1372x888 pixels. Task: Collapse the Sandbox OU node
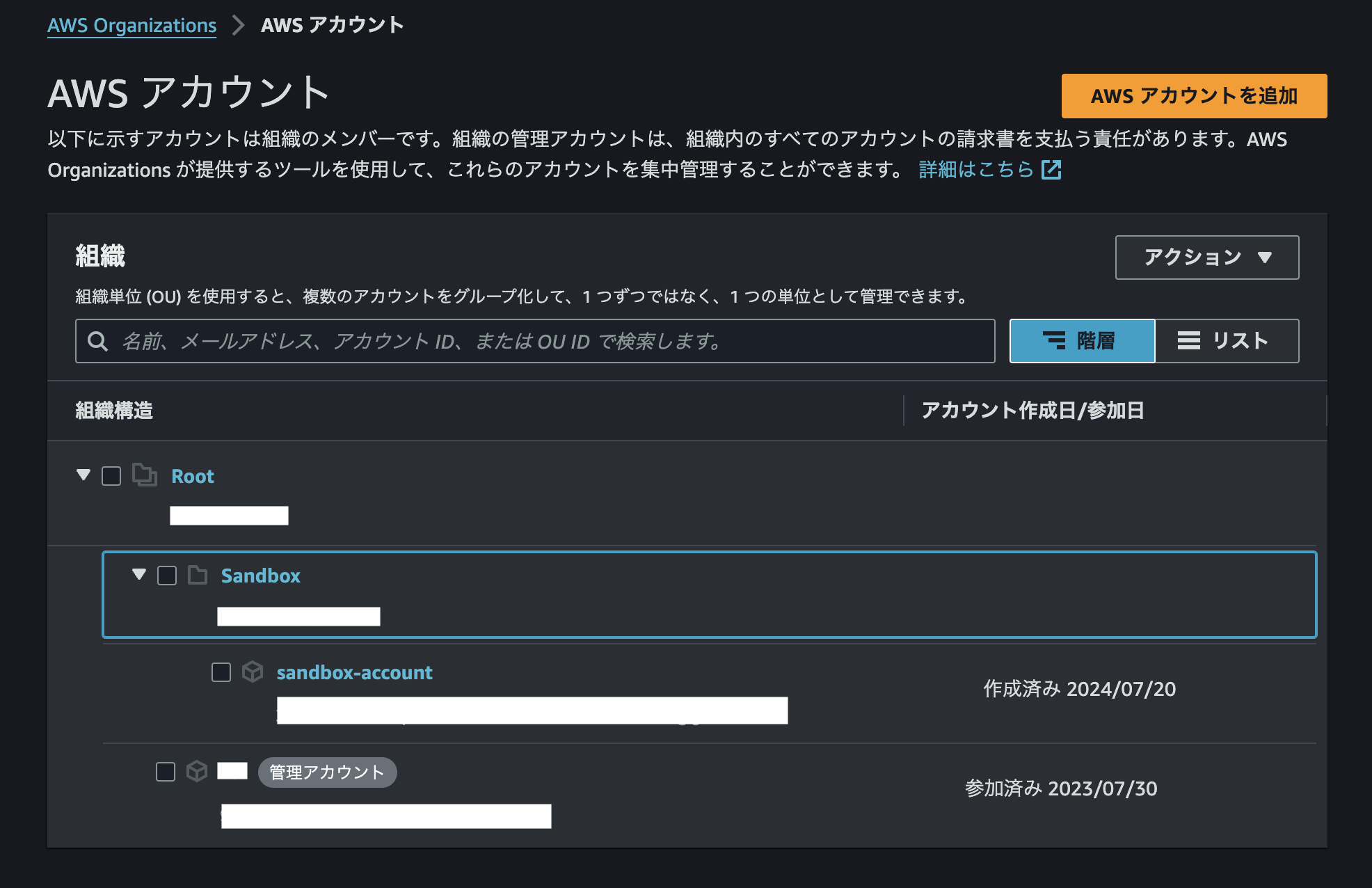[139, 575]
